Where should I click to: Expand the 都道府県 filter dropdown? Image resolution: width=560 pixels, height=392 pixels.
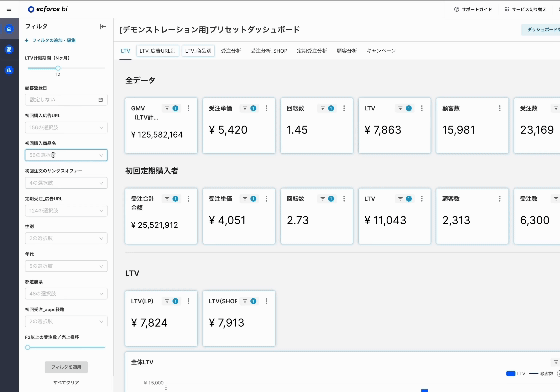tap(66, 293)
